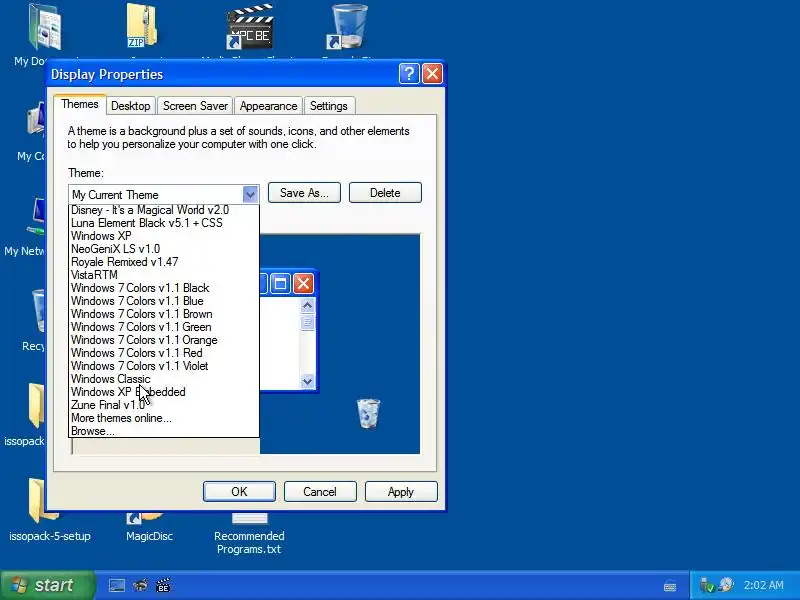Click the disc tray icon beside the clock
Viewport: 800px width, 600px height.
click(x=727, y=584)
